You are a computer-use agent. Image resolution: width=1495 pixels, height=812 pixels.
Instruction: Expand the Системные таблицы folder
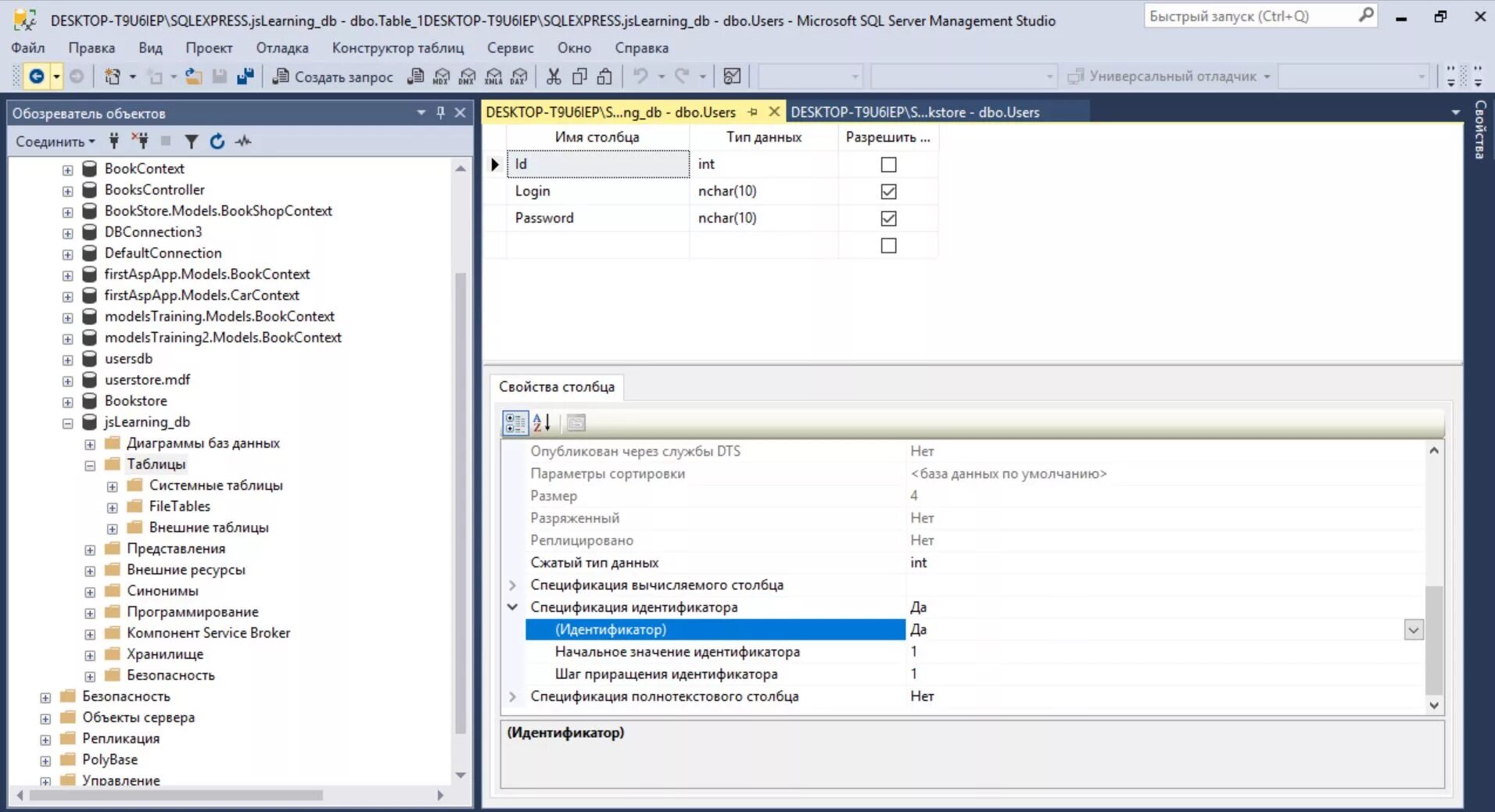(x=113, y=486)
